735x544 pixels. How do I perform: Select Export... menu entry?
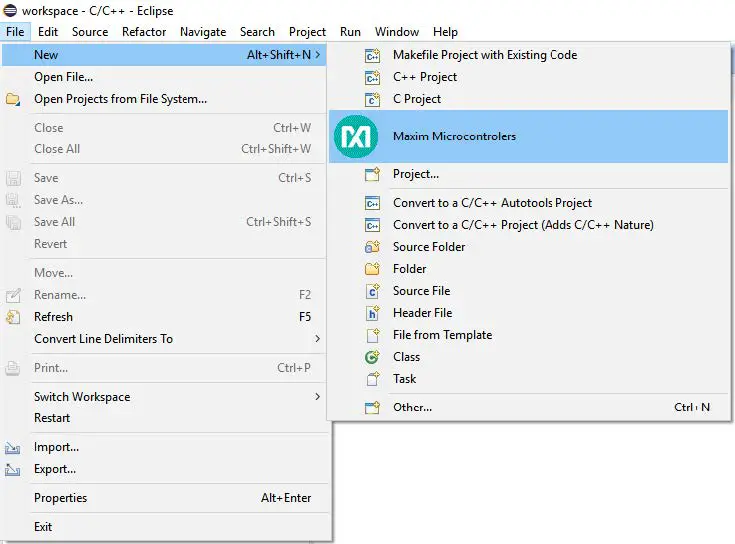coord(164,469)
